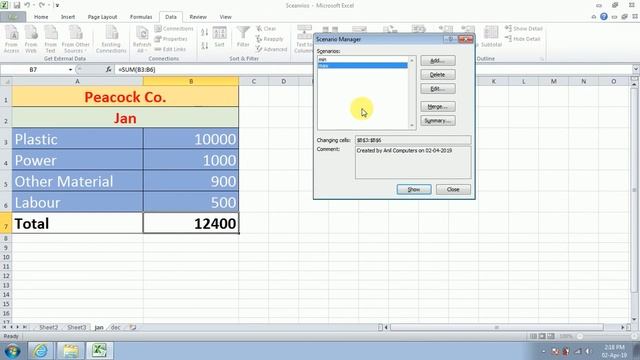640x360 pixels.
Task: Click the Subtotal icon
Action: pos(491,37)
